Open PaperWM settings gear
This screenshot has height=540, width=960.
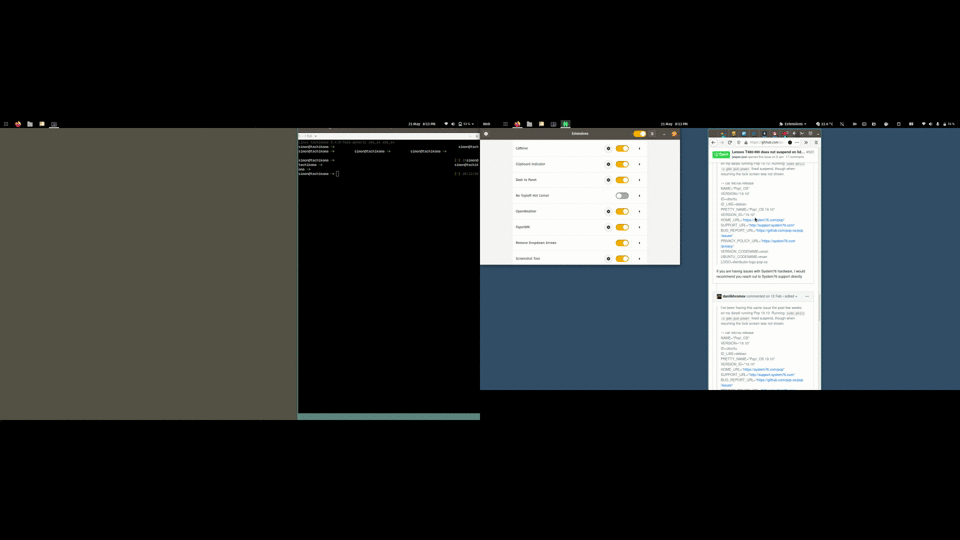coord(608,227)
